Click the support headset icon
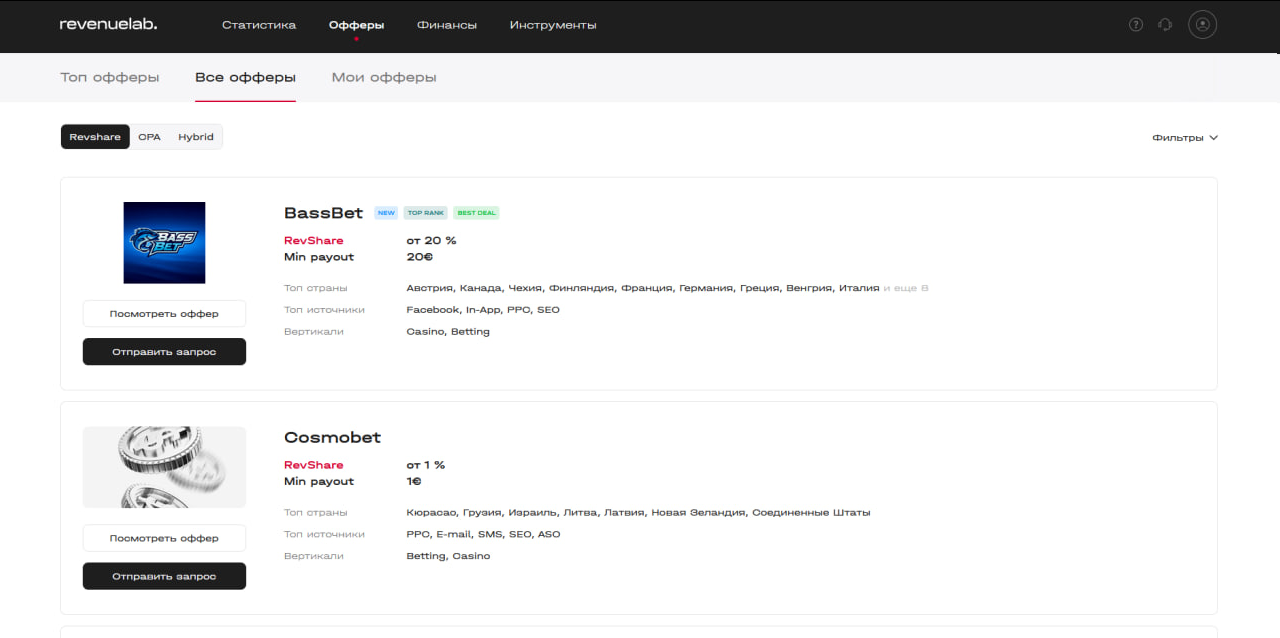 tap(1164, 25)
